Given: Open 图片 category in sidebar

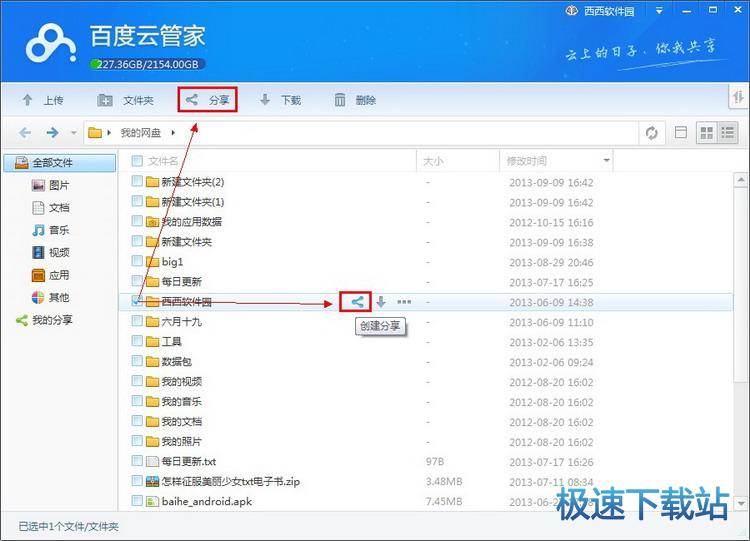Looking at the screenshot, I should [50, 185].
